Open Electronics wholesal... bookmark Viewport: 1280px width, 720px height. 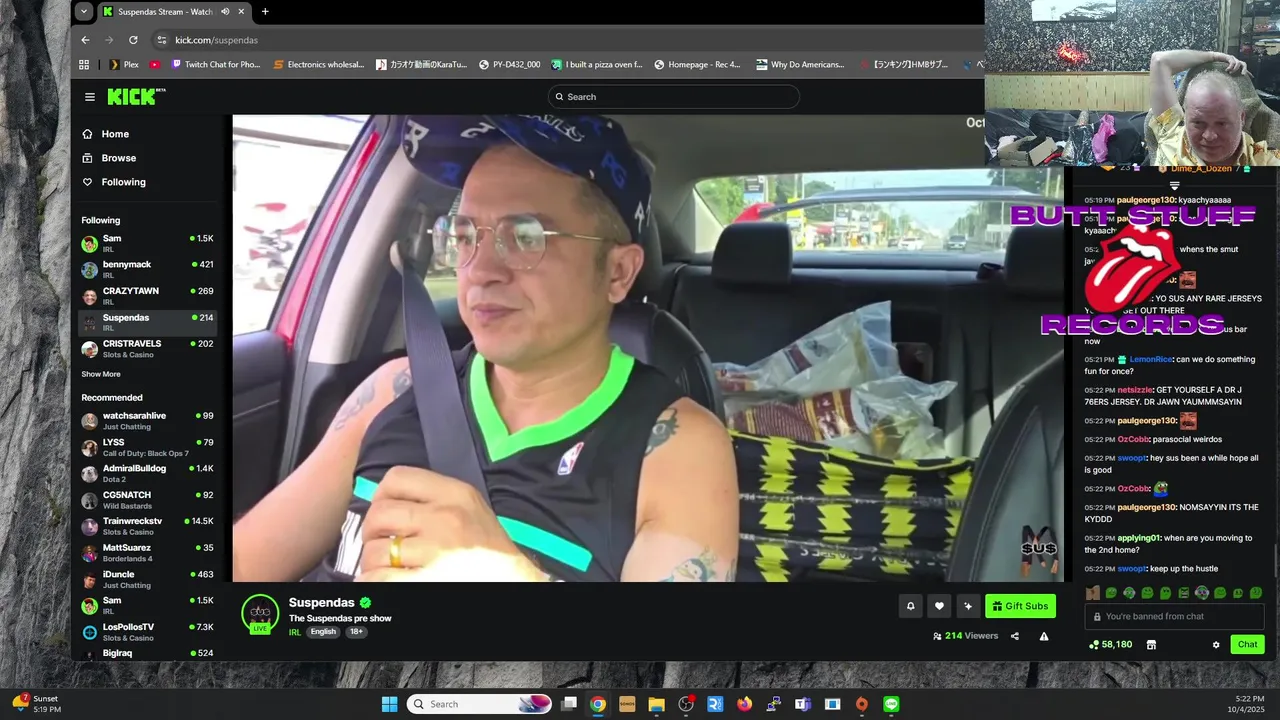tap(318, 65)
